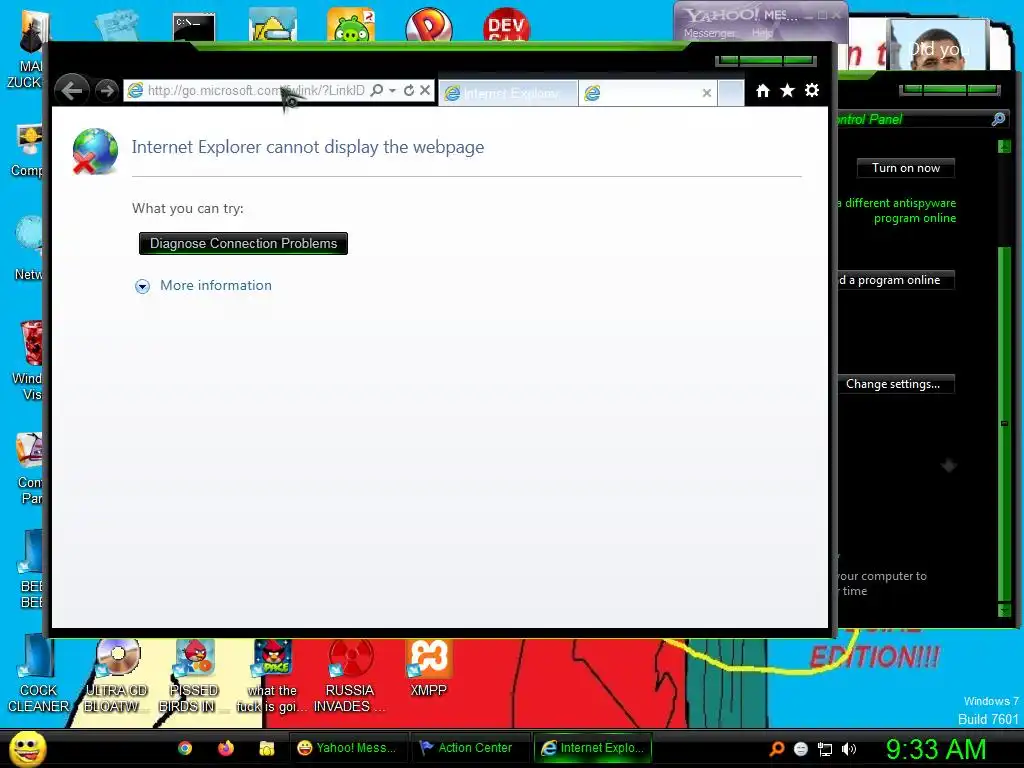This screenshot has width=1024, height=768.
Task: Go back using the Internet Explorer back arrow
Action: (x=72, y=90)
